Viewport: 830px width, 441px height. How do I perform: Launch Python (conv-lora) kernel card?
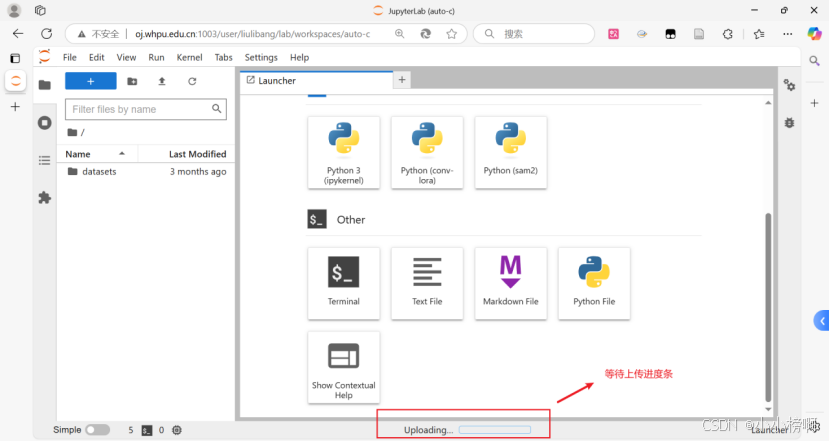pyautogui.click(x=427, y=152)
